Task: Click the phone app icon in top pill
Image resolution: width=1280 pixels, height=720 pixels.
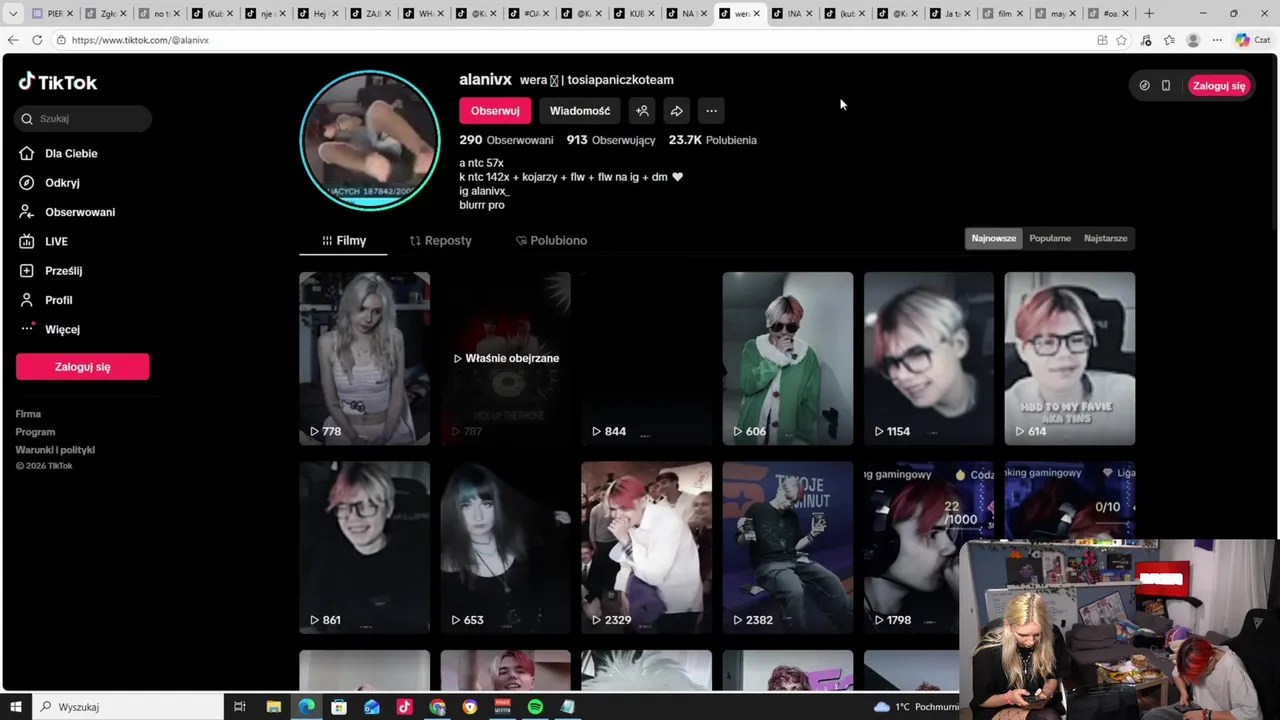Action: [1165, 86]
